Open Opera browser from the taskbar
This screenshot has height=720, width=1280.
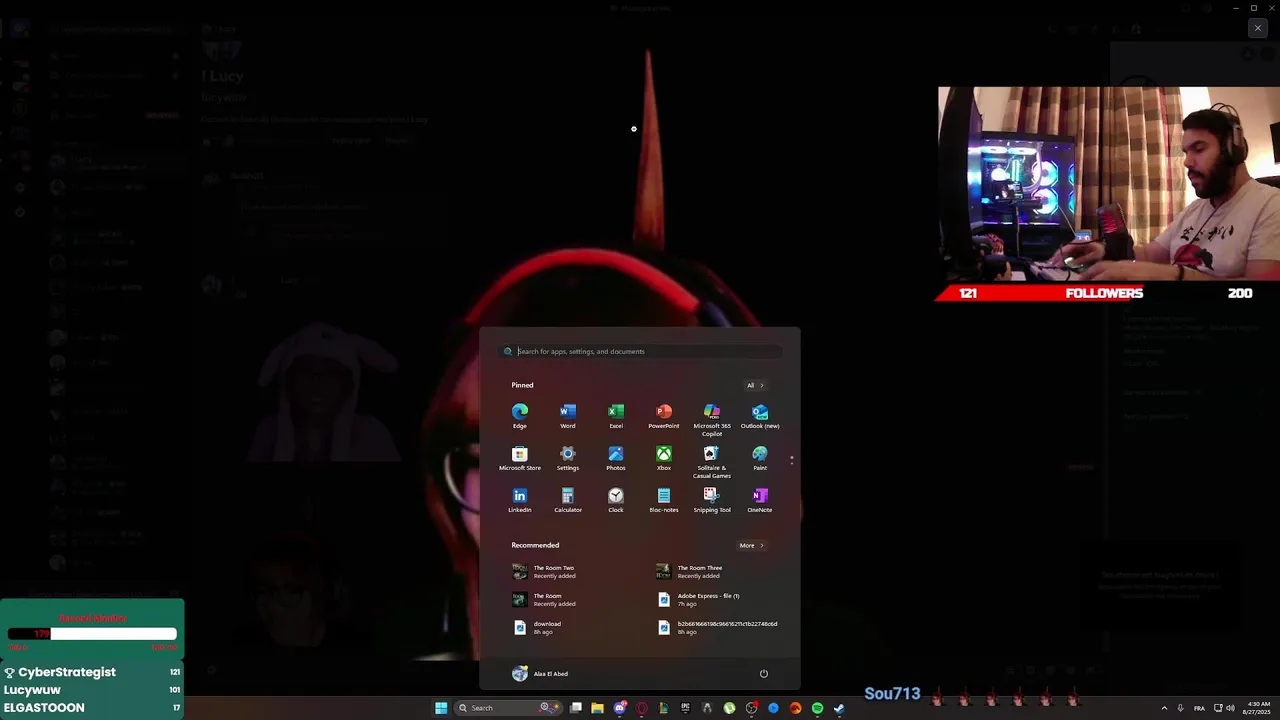point(642,708)
